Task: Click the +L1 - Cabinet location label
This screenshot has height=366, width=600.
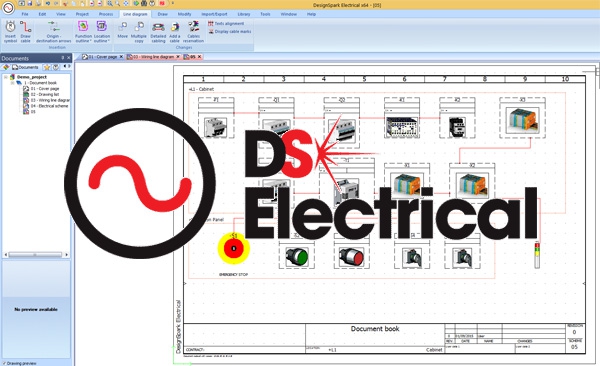Action: click(x=201, y=89)
